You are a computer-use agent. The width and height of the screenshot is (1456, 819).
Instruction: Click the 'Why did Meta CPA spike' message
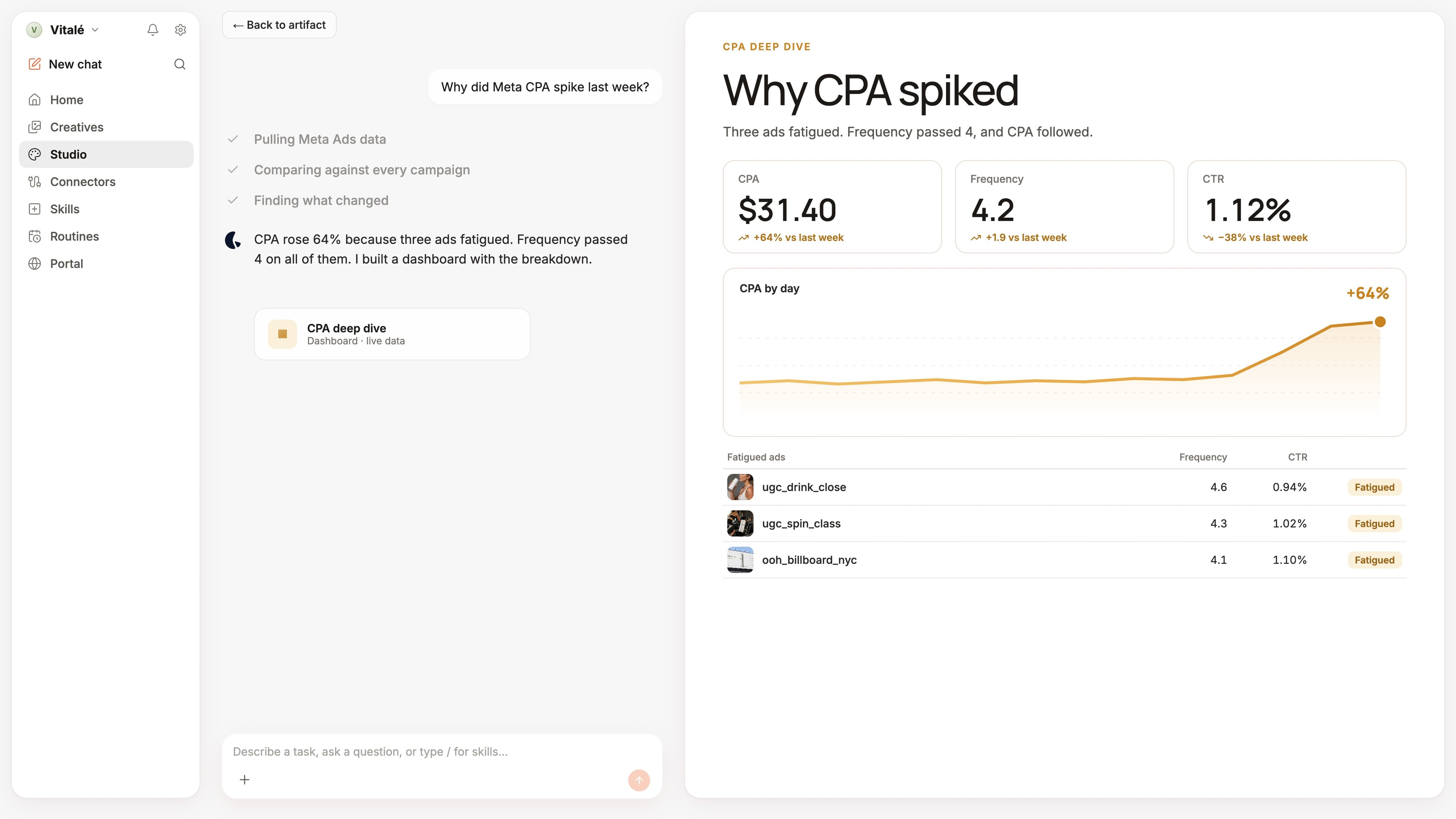pyautogui.click(x=545, y=87)
